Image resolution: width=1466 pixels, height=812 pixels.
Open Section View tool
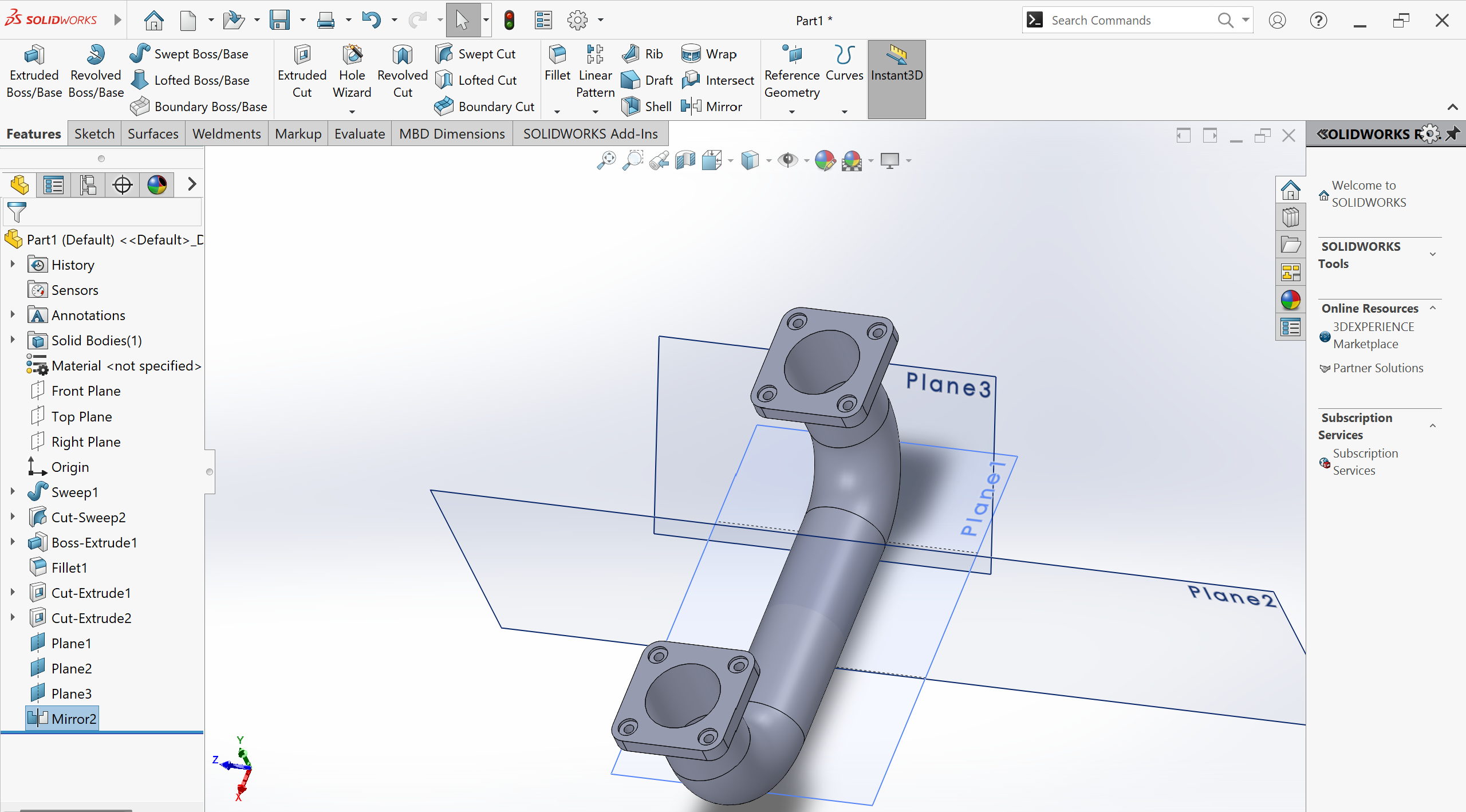point(685,160)
